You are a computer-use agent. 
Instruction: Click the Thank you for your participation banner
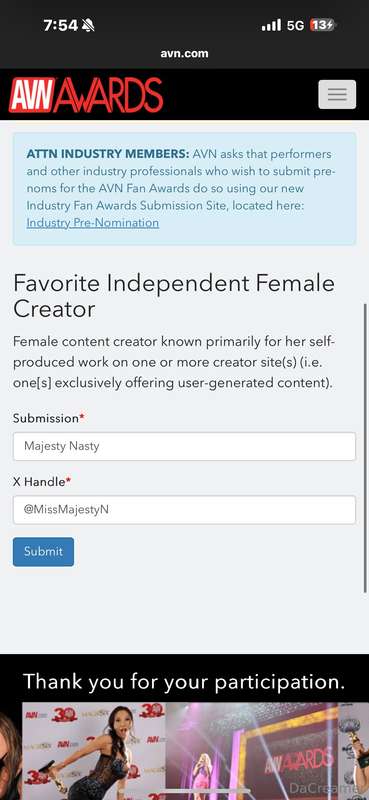coord(184,681)
